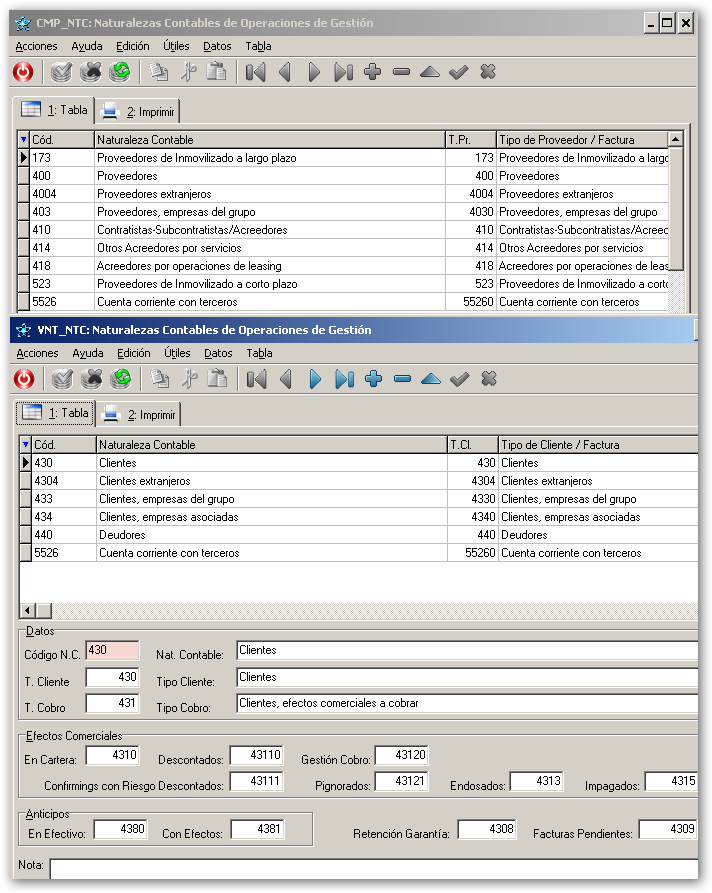Add record with blue plus in VNT_NTC

coord(374,379)
